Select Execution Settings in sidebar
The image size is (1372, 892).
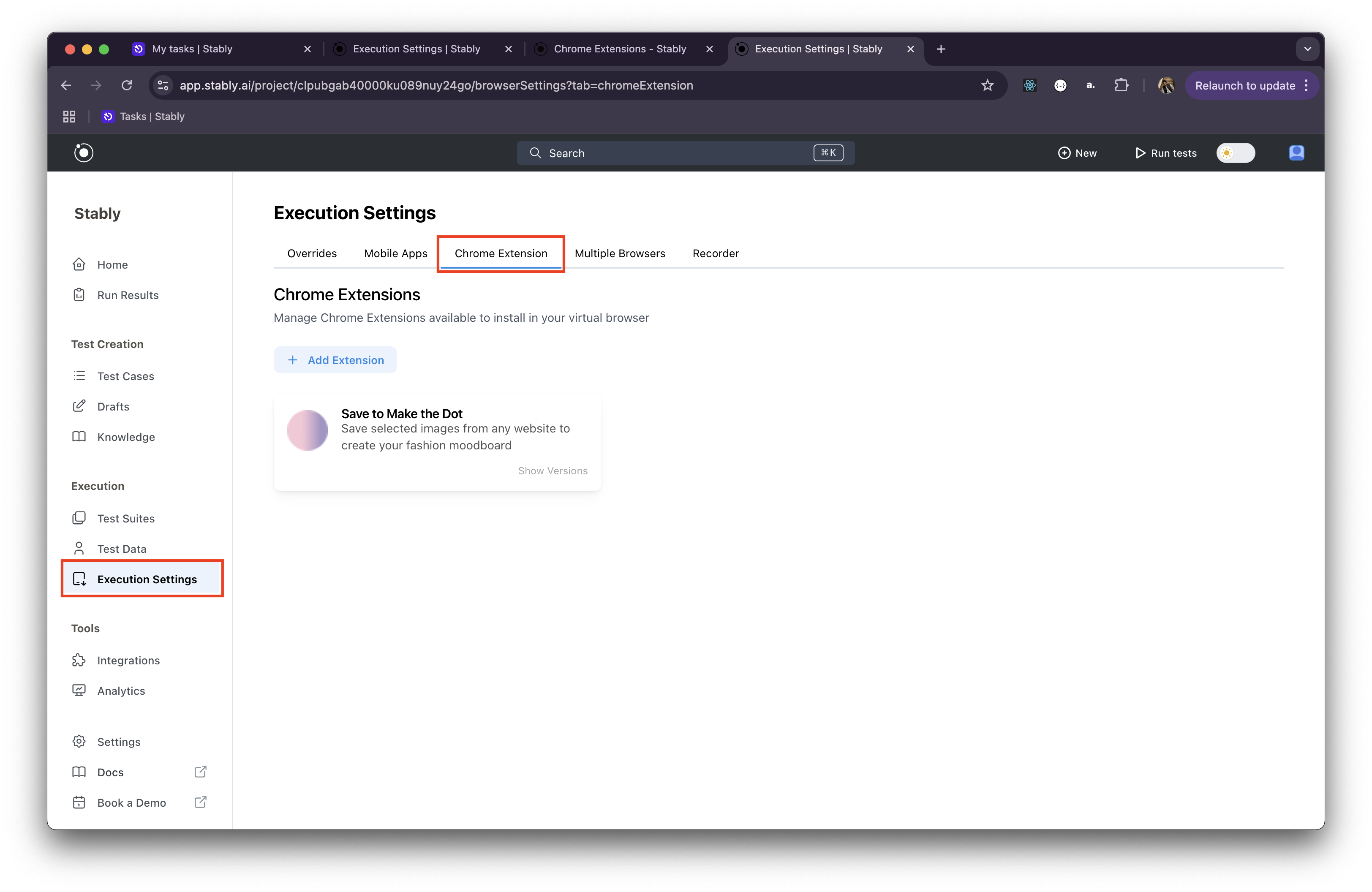pyautogui.click(x=142, y=579)
